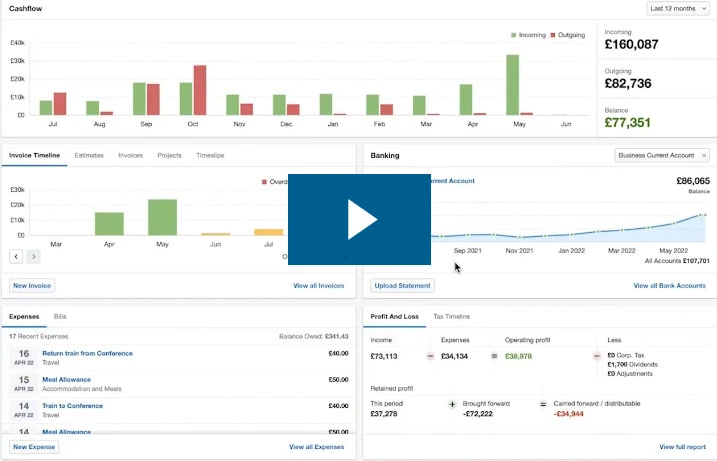Viewport: 717px width, 461px height.
Task: Click the equals icon before Carried forward
Action: (x=543, y=404)
